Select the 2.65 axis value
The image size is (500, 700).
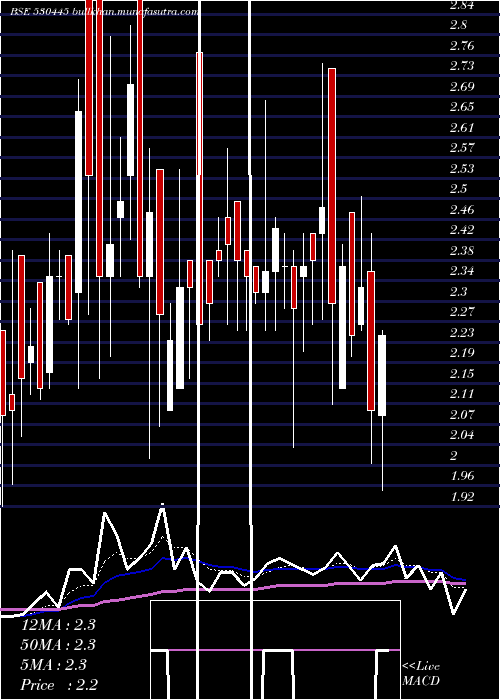pyautogui.click(x=462, y=107)
